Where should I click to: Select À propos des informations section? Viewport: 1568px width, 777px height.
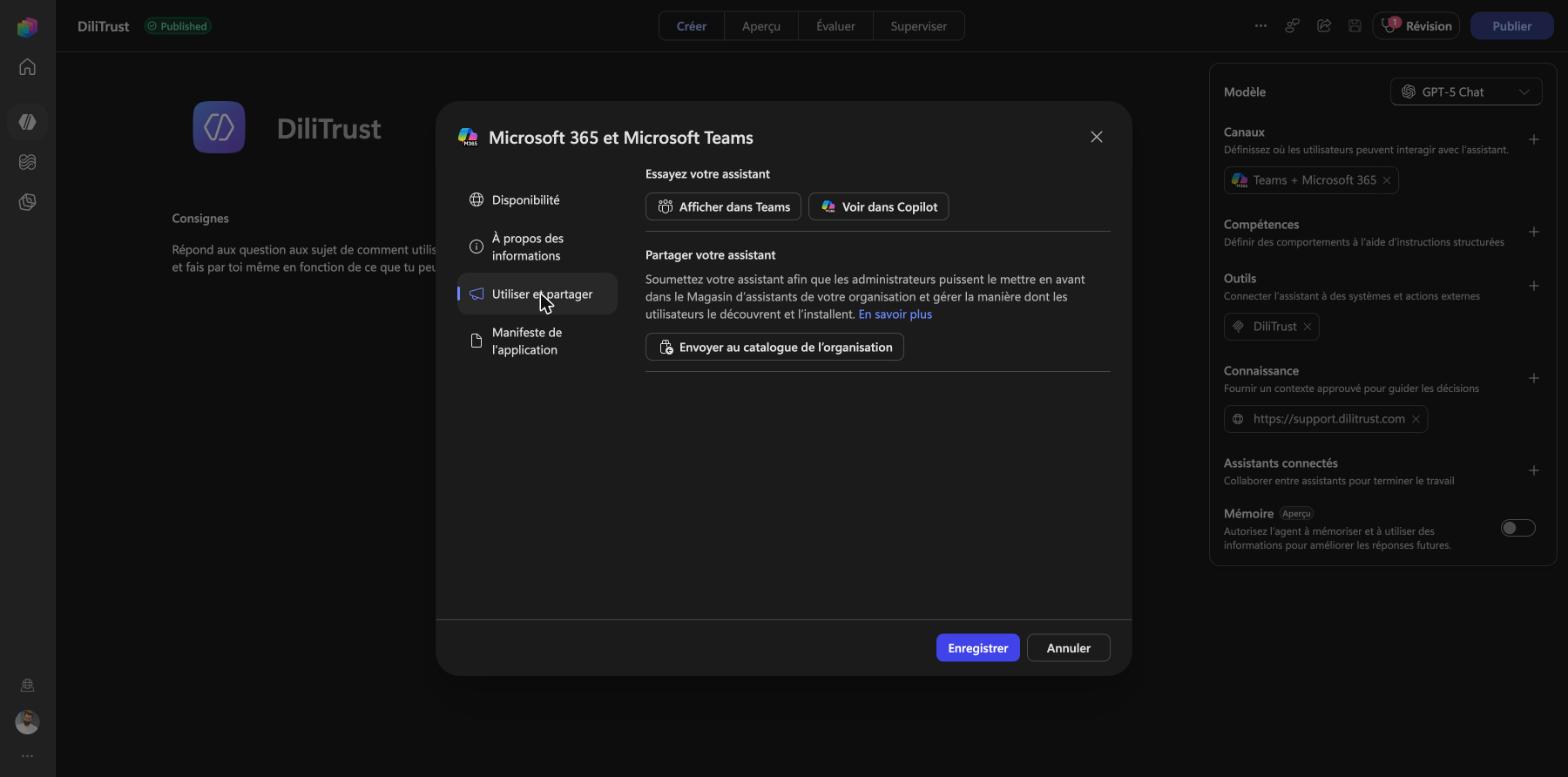tap(538, 247)
